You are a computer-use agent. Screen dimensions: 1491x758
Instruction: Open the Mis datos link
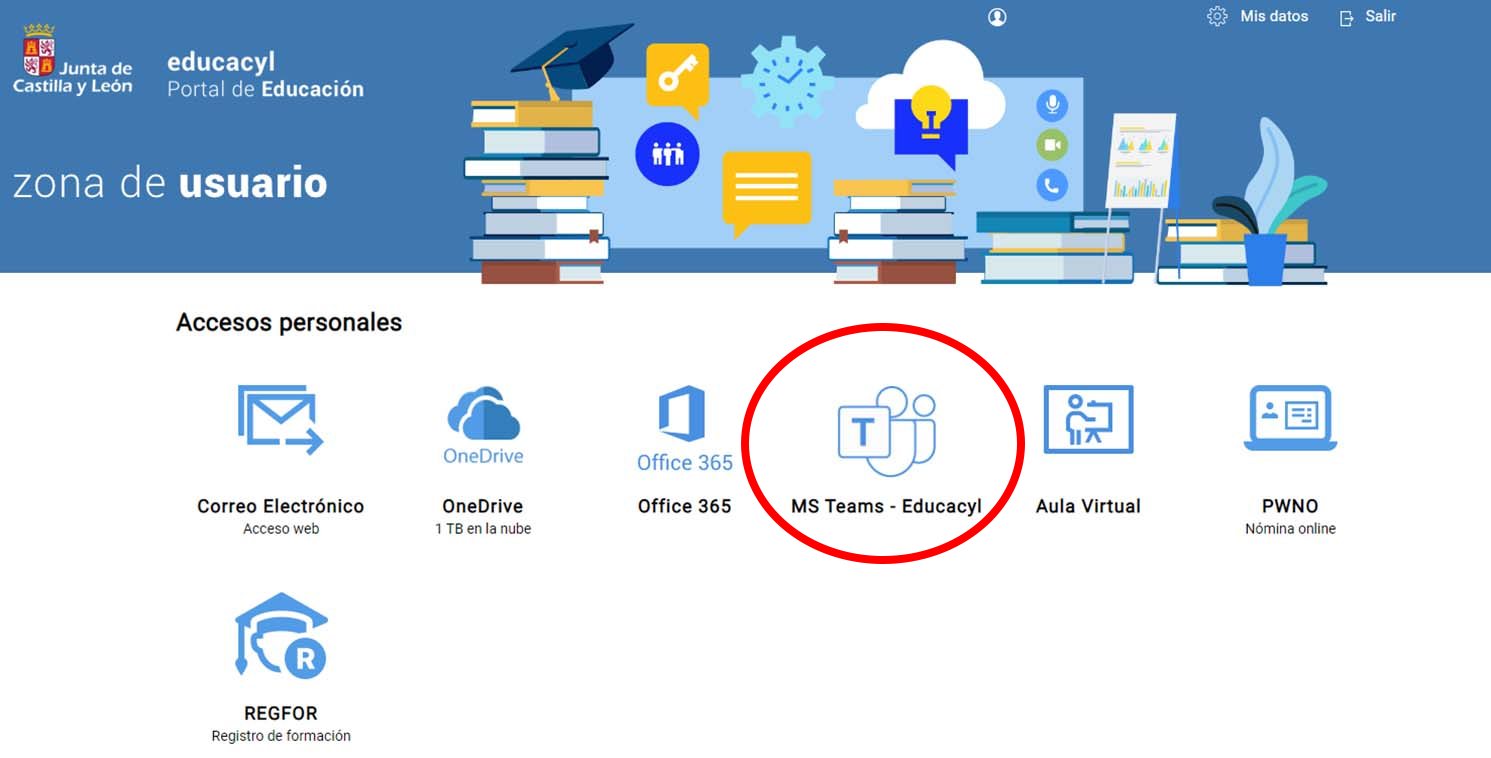[x=1274, y=16]
